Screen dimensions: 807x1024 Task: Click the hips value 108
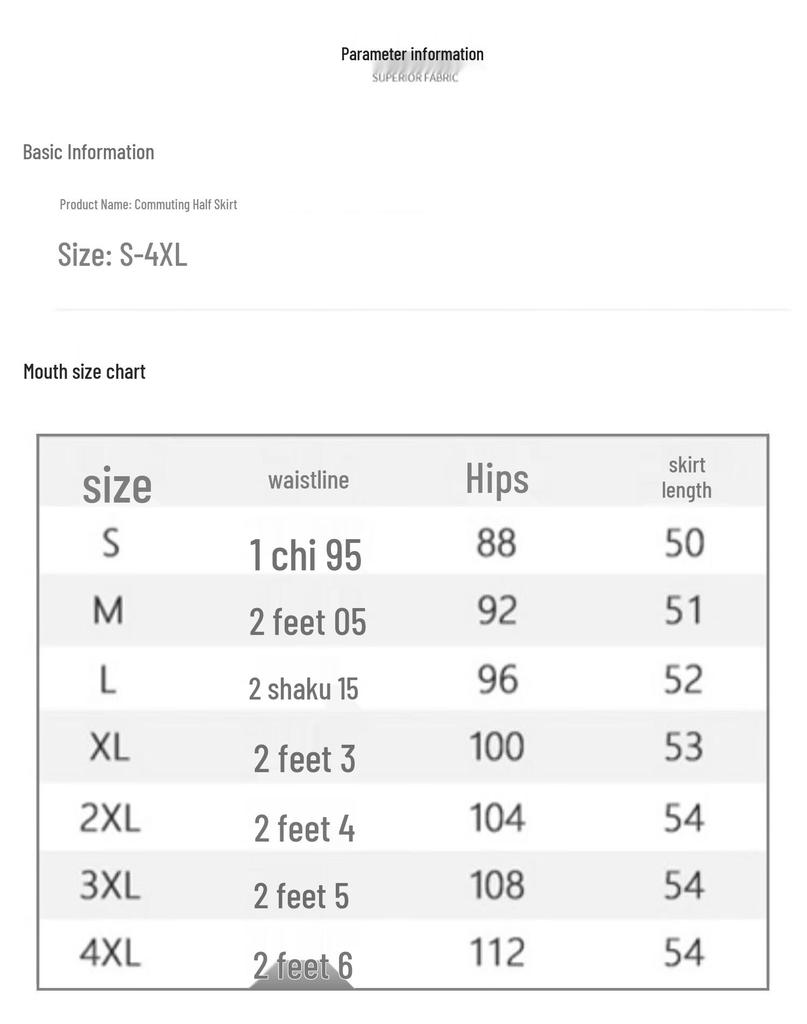pos(498,886)
